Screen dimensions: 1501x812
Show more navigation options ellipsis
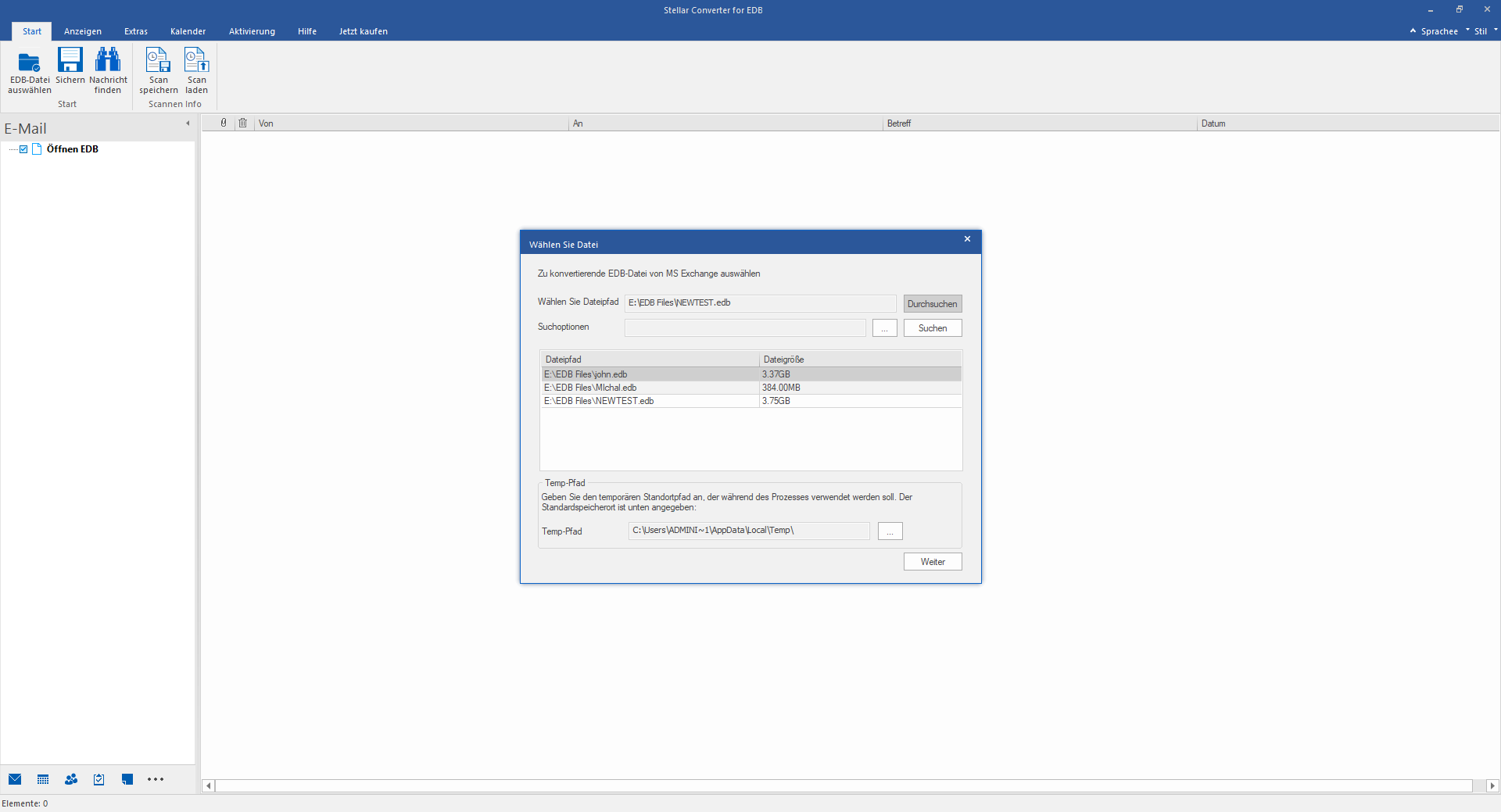pos(156,779)
